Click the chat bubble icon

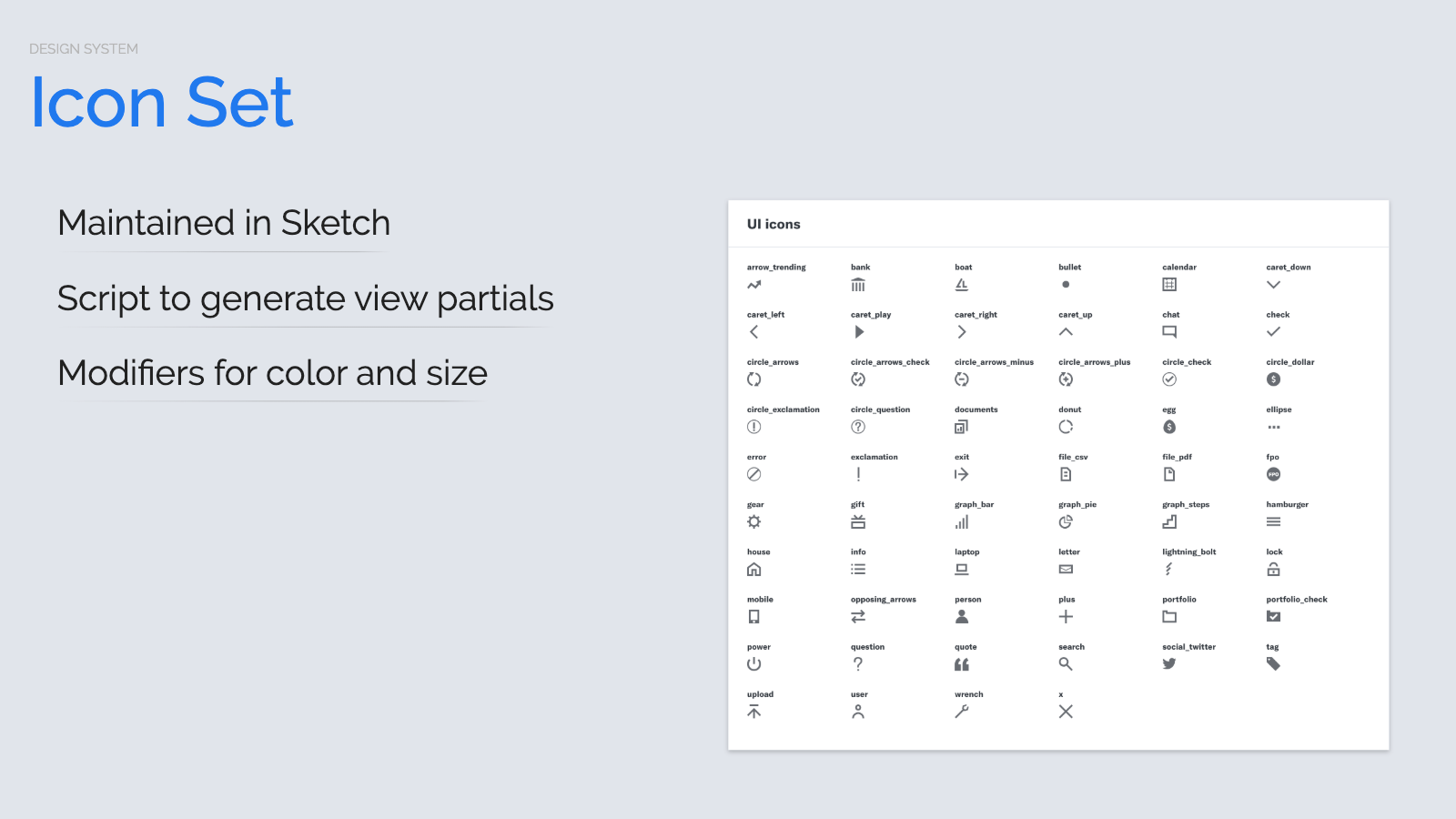pos(1169,332)
